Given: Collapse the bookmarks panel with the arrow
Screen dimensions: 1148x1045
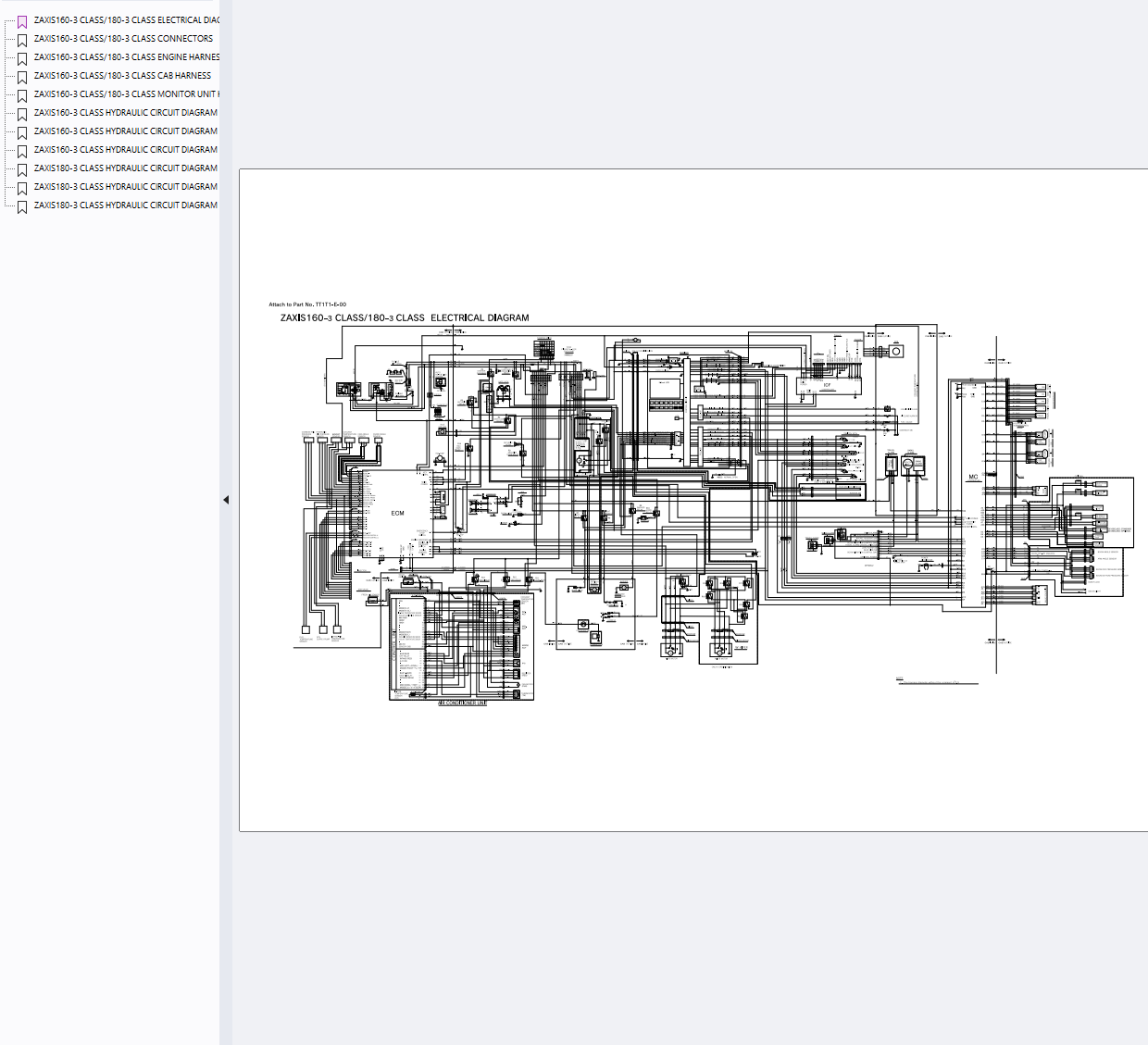Looking at the screenshot, I should (226, 500).
